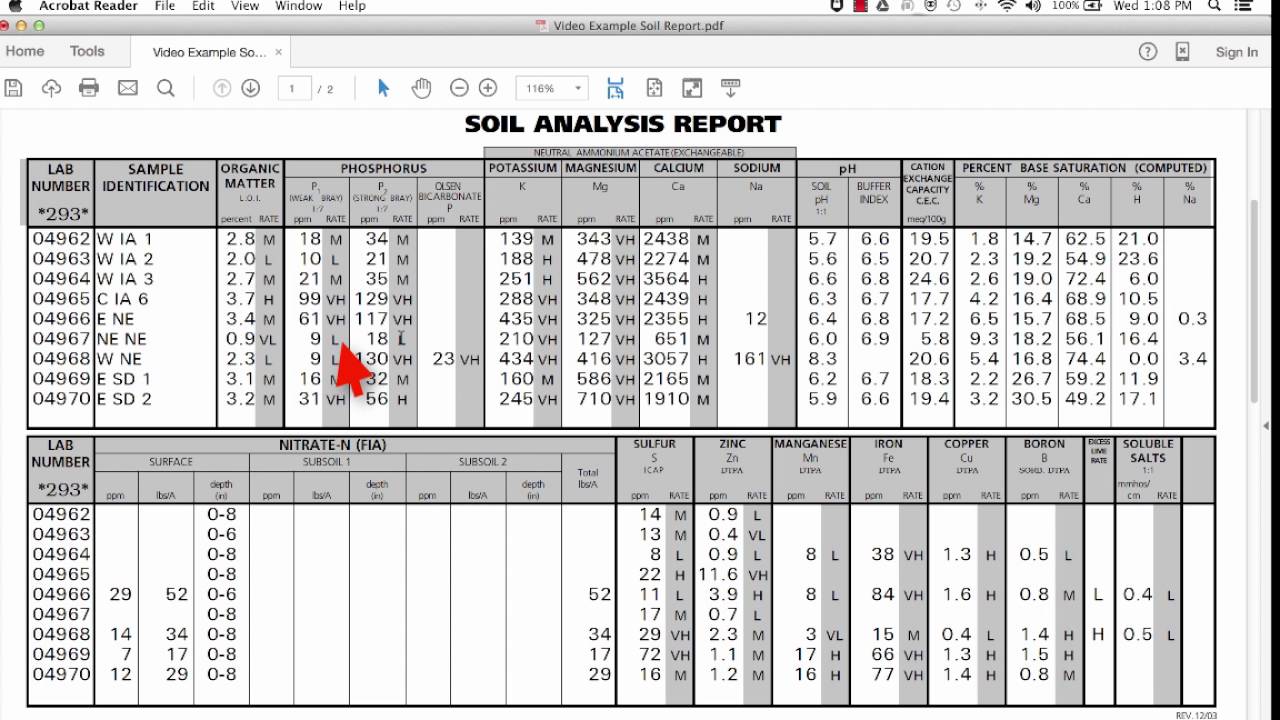Switch to the Home tab

pos(25,51)
